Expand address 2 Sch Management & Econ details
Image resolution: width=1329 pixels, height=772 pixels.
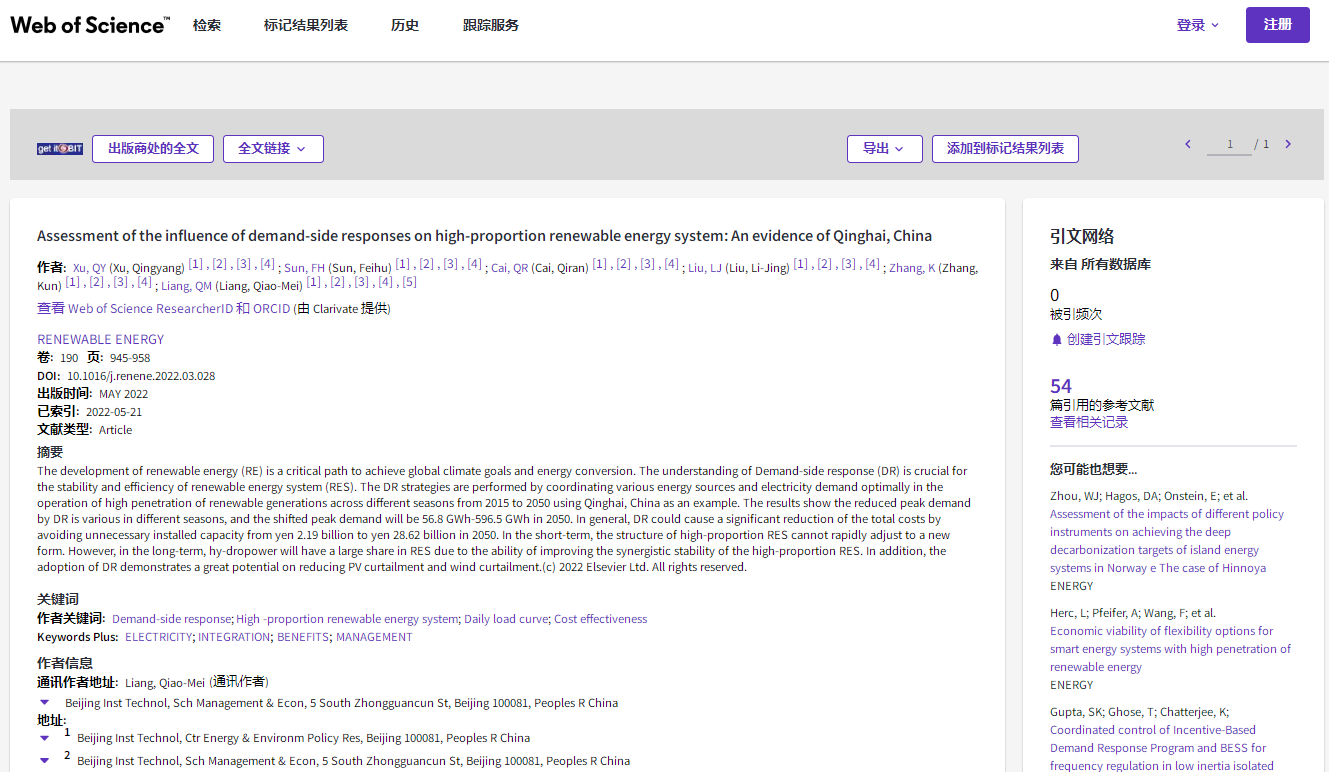coord(44,761)
